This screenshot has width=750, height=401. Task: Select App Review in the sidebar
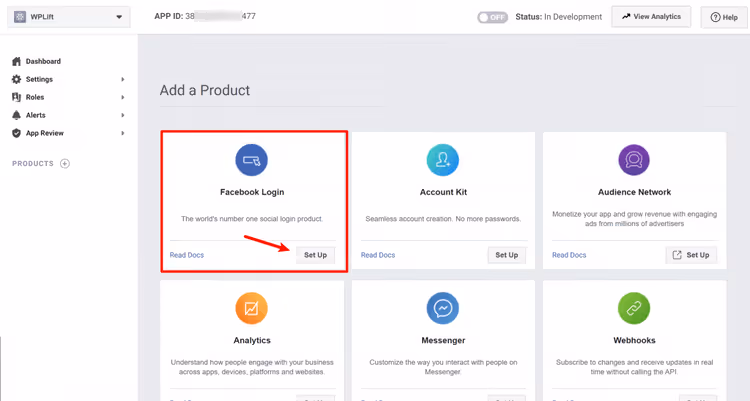pos(44,133)
